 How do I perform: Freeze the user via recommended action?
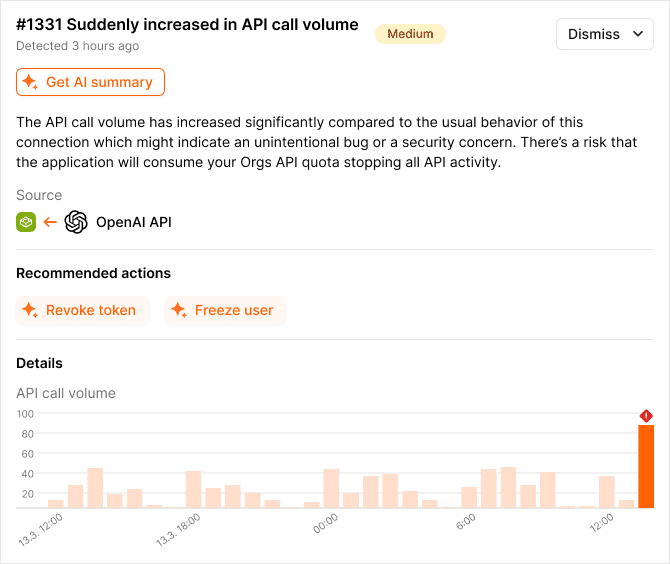point(225,310)
